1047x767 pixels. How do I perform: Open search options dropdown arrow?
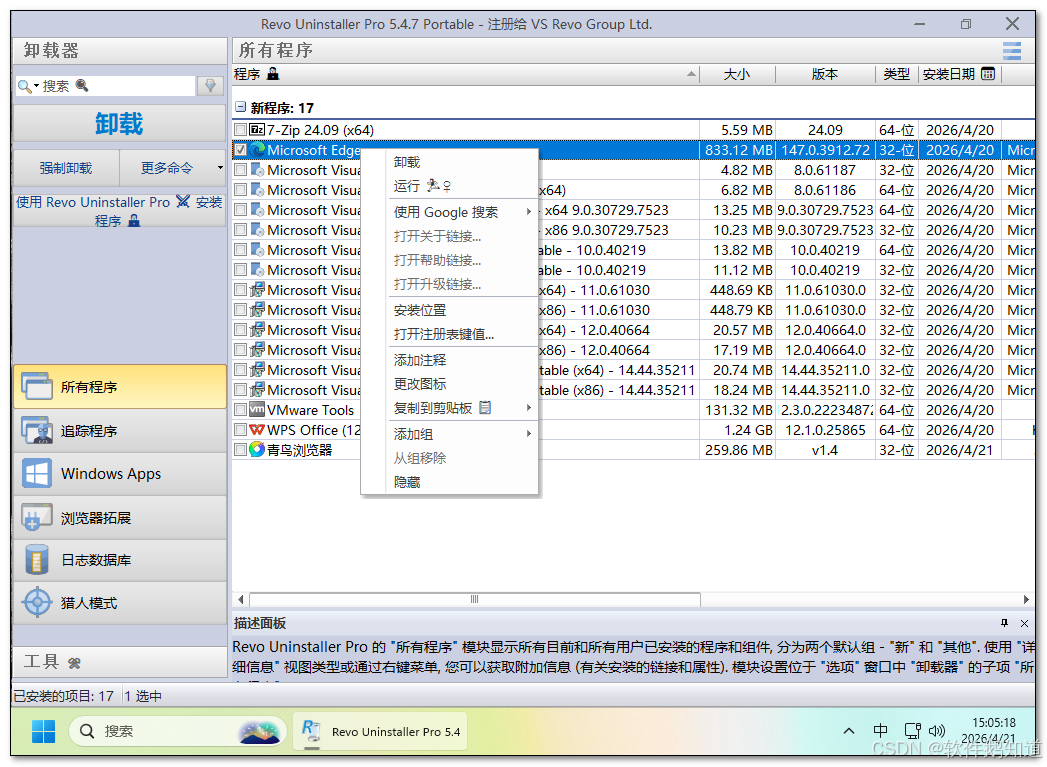[36, 86]
